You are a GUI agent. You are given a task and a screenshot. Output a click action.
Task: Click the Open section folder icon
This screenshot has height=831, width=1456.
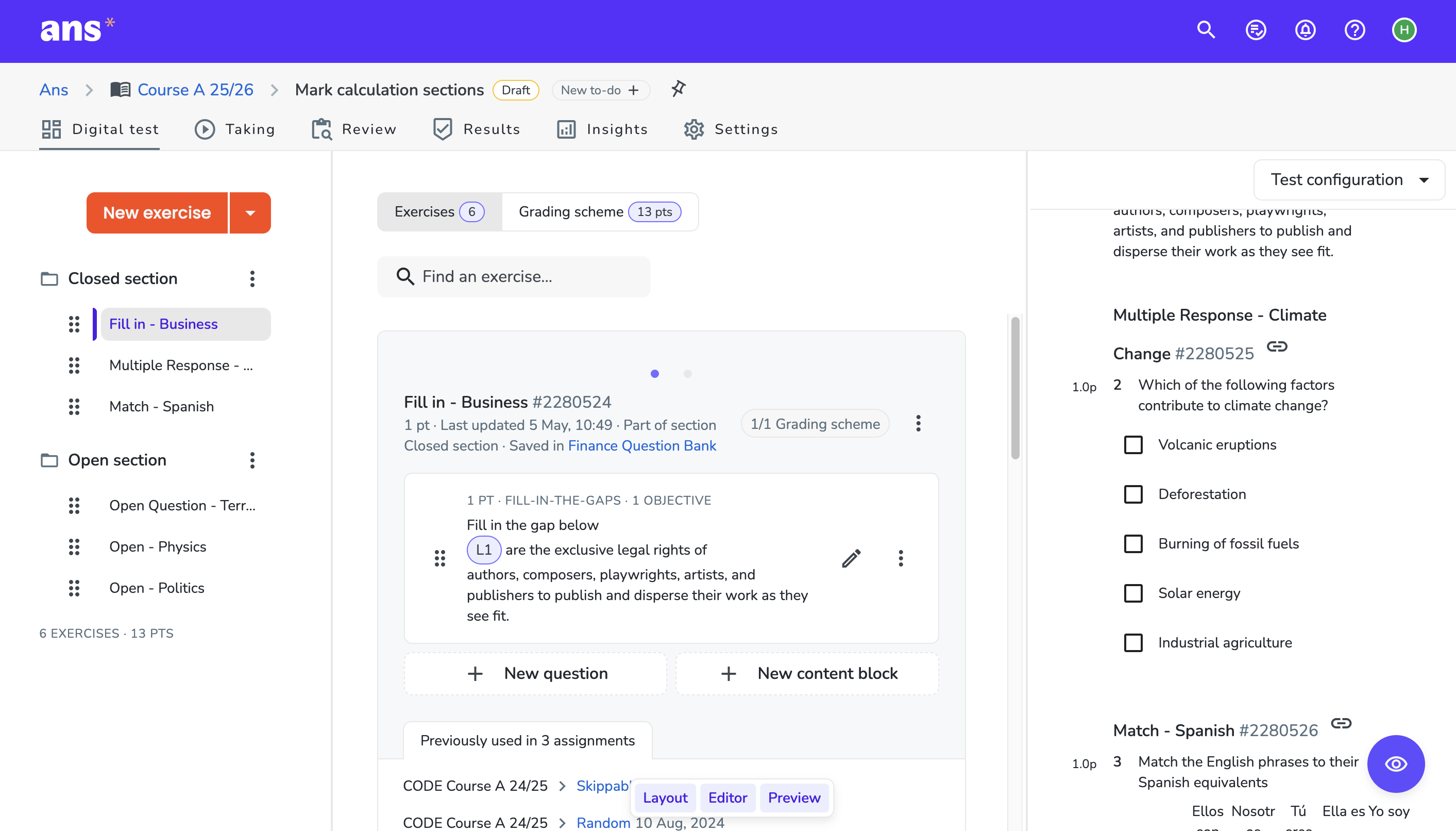coord(49,460)
